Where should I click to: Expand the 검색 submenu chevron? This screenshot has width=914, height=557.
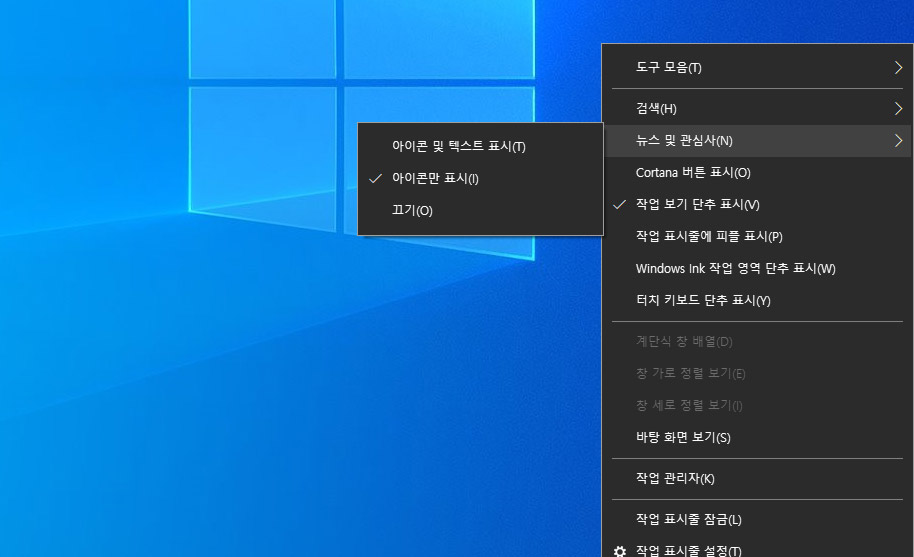(x=898, y=108)
